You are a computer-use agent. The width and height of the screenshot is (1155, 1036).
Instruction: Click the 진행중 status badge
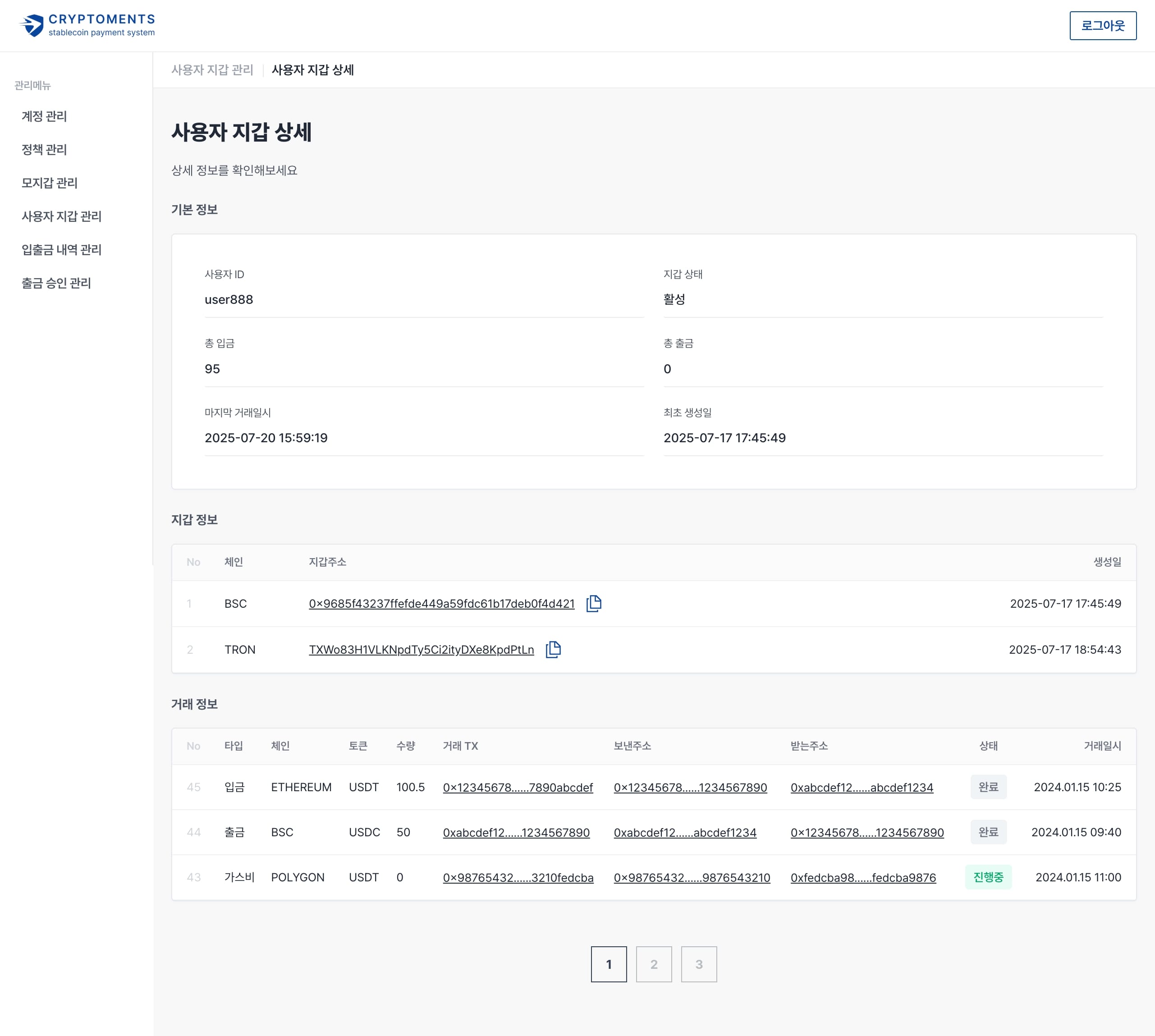(988, 877)
